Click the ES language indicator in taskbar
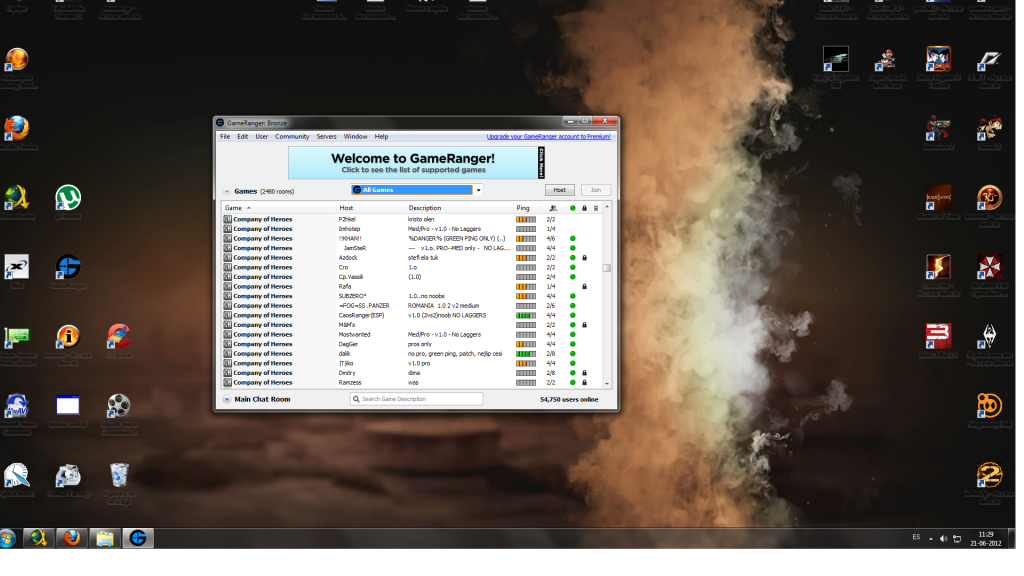This screenshot has width=1024, height=576. (916, 537)
